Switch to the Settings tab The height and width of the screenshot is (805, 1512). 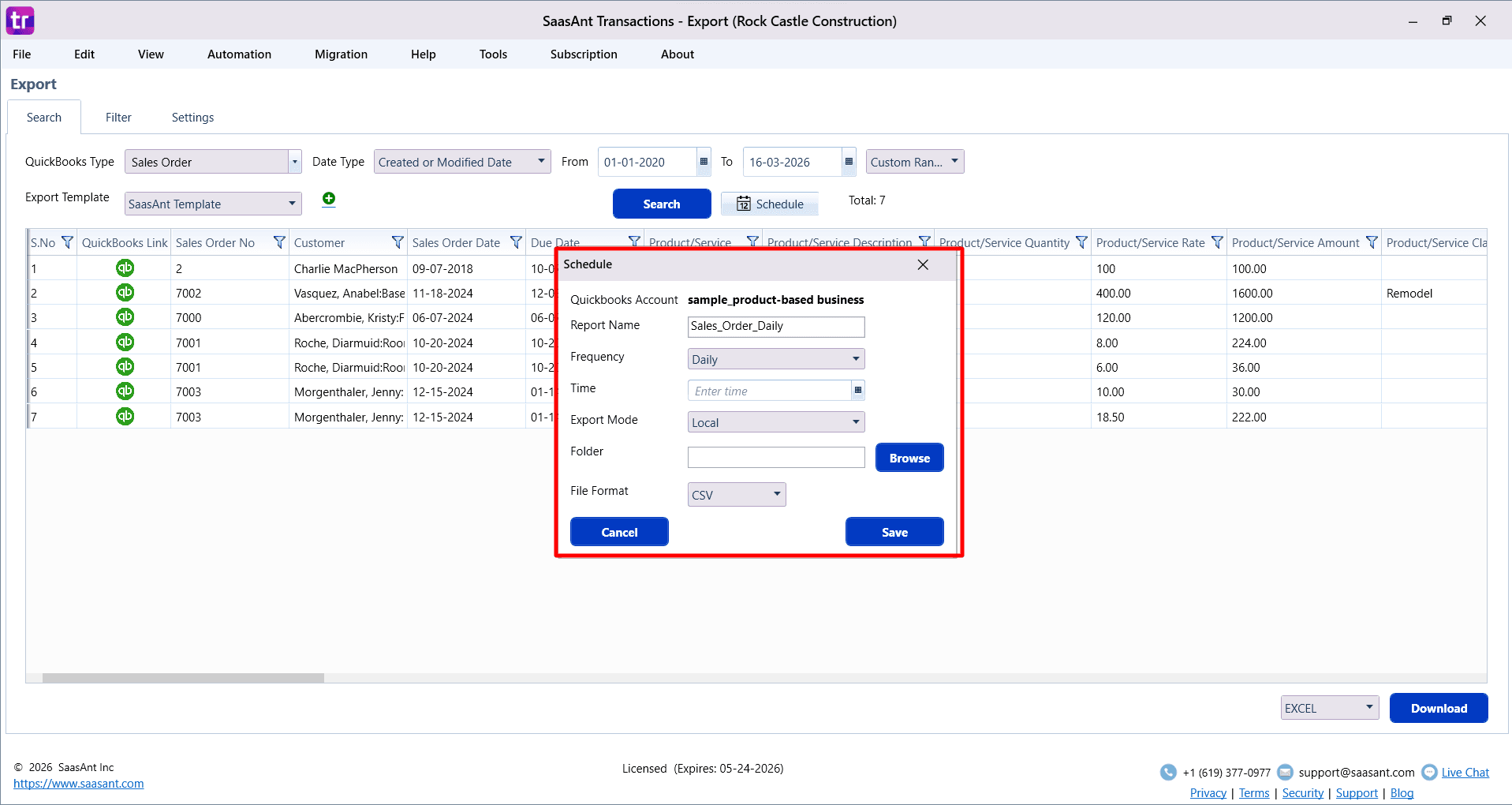point(192,118)
